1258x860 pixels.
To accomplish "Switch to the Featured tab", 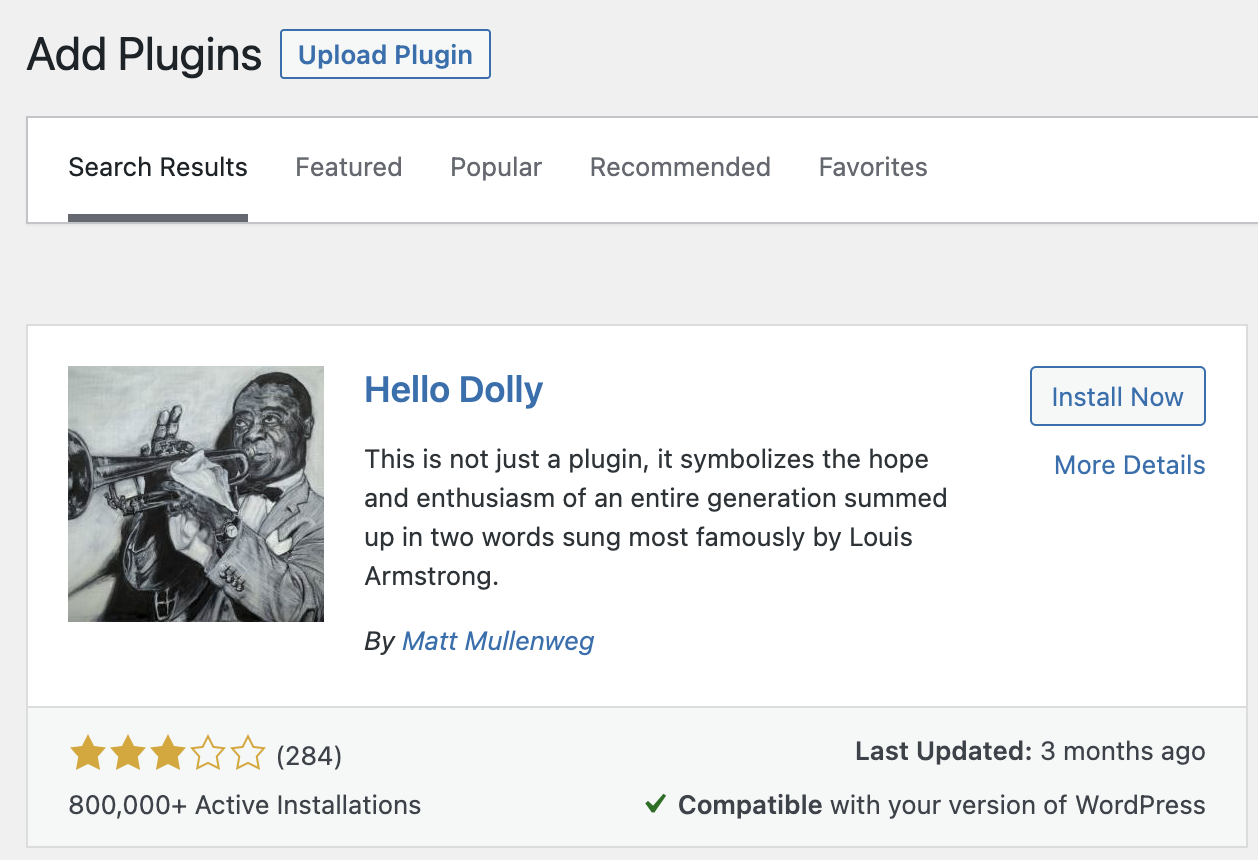I will click(x=349, y=167).
